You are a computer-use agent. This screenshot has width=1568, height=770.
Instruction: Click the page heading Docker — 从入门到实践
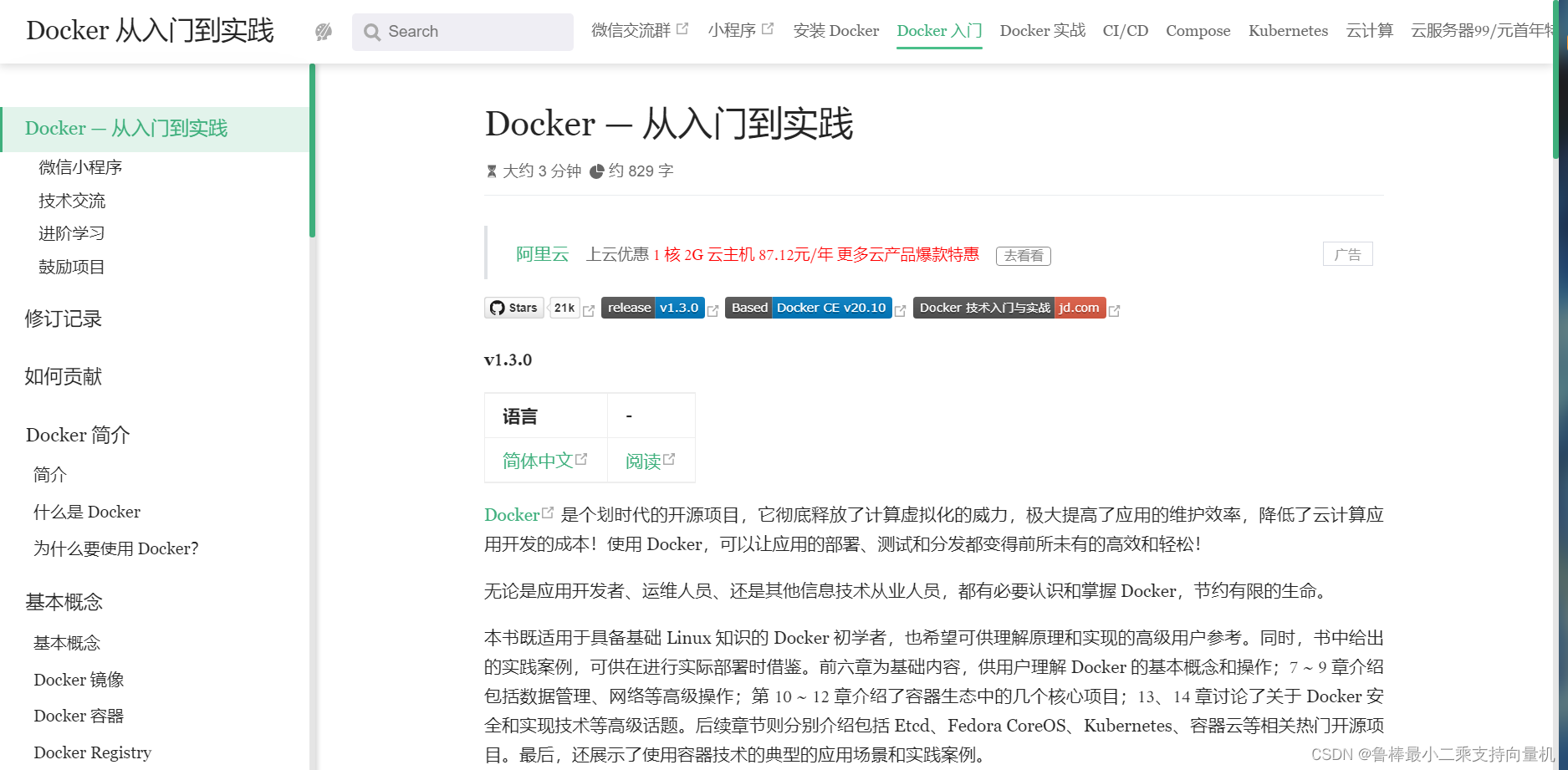pos(669,124)
